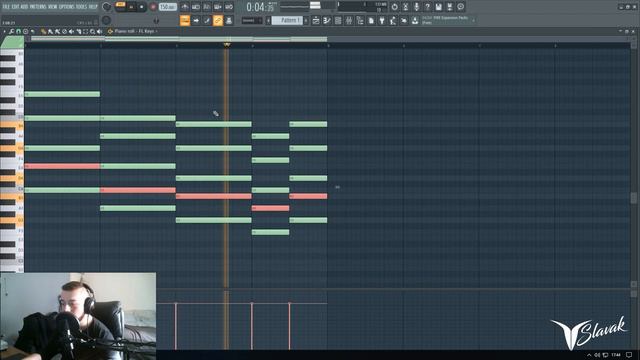Open the Channel rack icon

pos(338,20)
